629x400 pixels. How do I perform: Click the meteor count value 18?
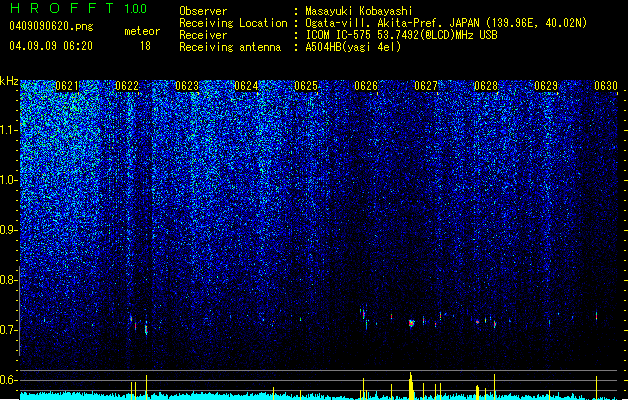click(x=145, y=46)
